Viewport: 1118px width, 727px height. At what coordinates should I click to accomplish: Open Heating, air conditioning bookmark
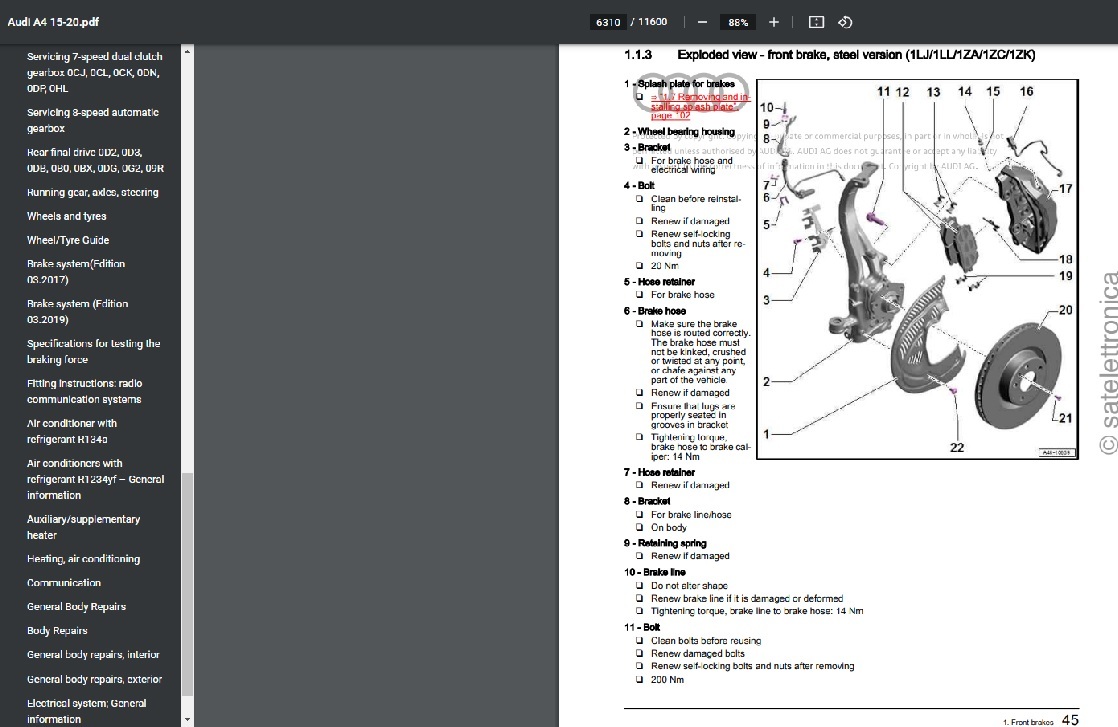[83, 559]
